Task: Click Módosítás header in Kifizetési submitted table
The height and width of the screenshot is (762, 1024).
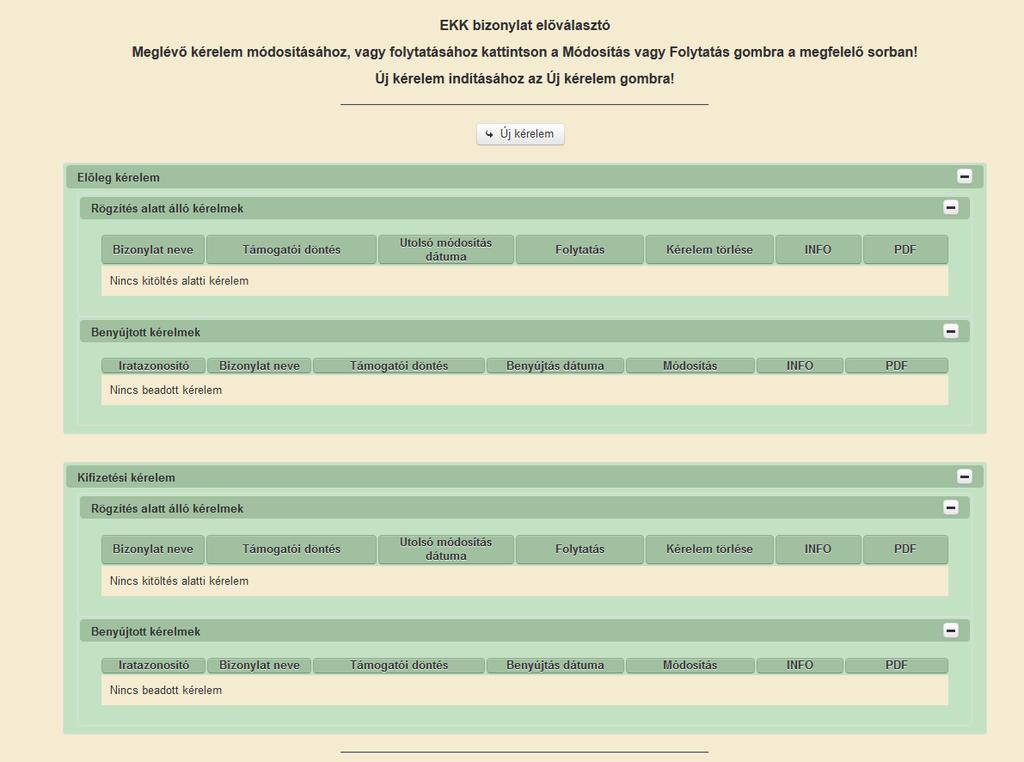Action: point(690,665)
